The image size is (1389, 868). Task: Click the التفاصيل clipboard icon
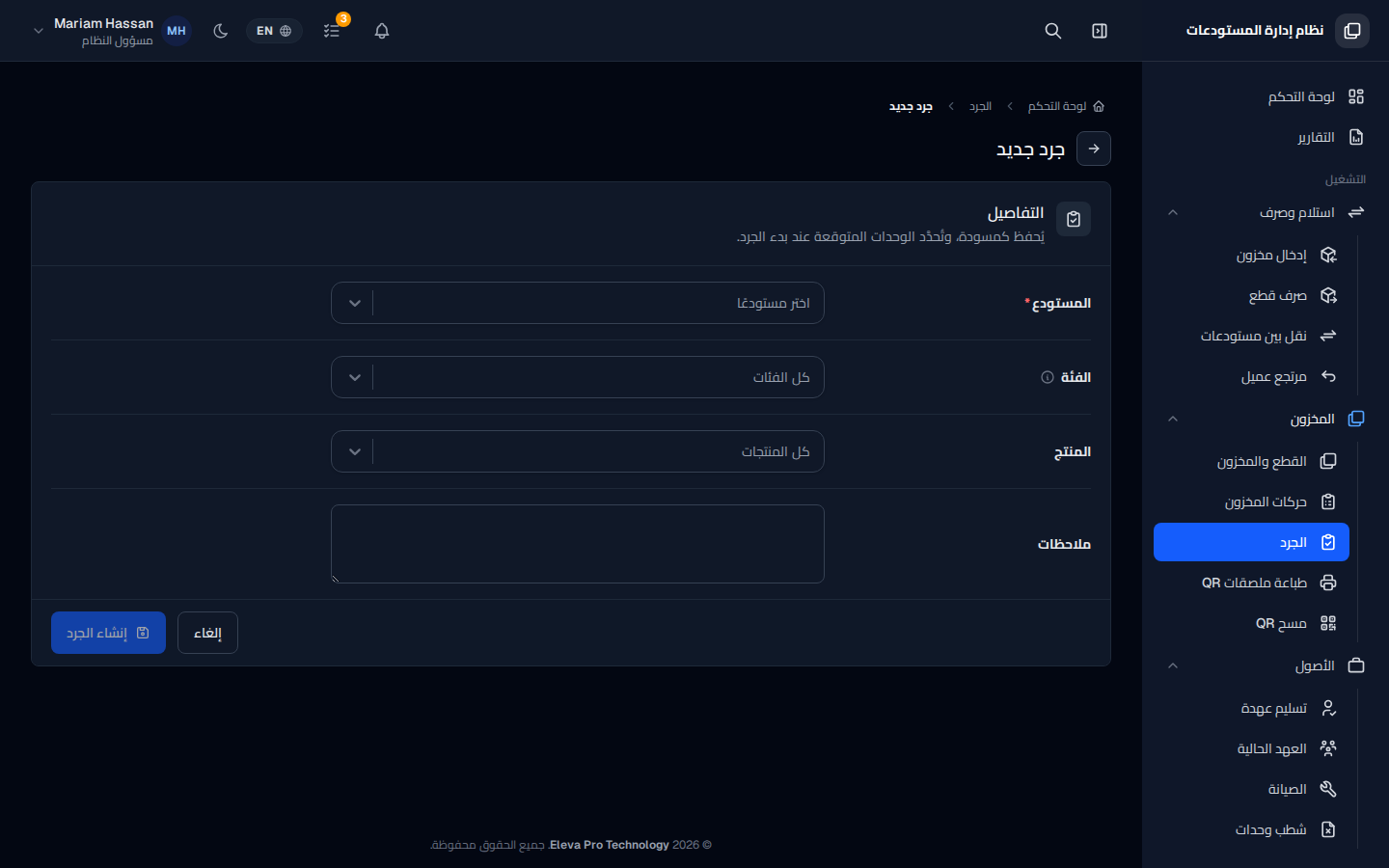pyautogui.click(x=1074, y=219)
